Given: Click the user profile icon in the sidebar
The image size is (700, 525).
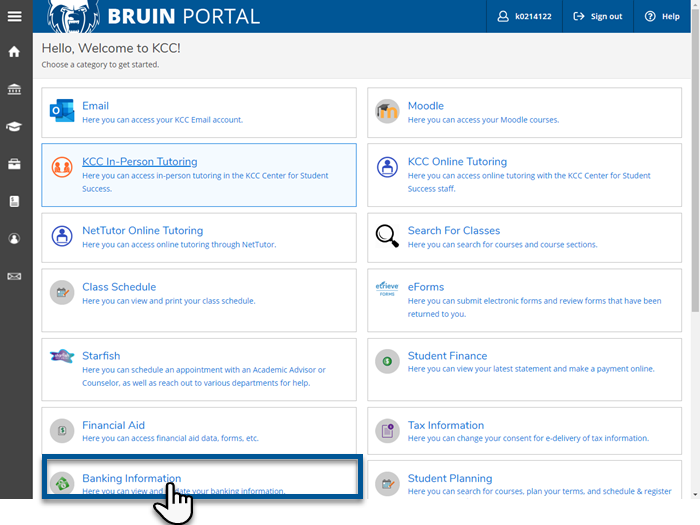Looking at the screenshot, I should click(14, 239).
